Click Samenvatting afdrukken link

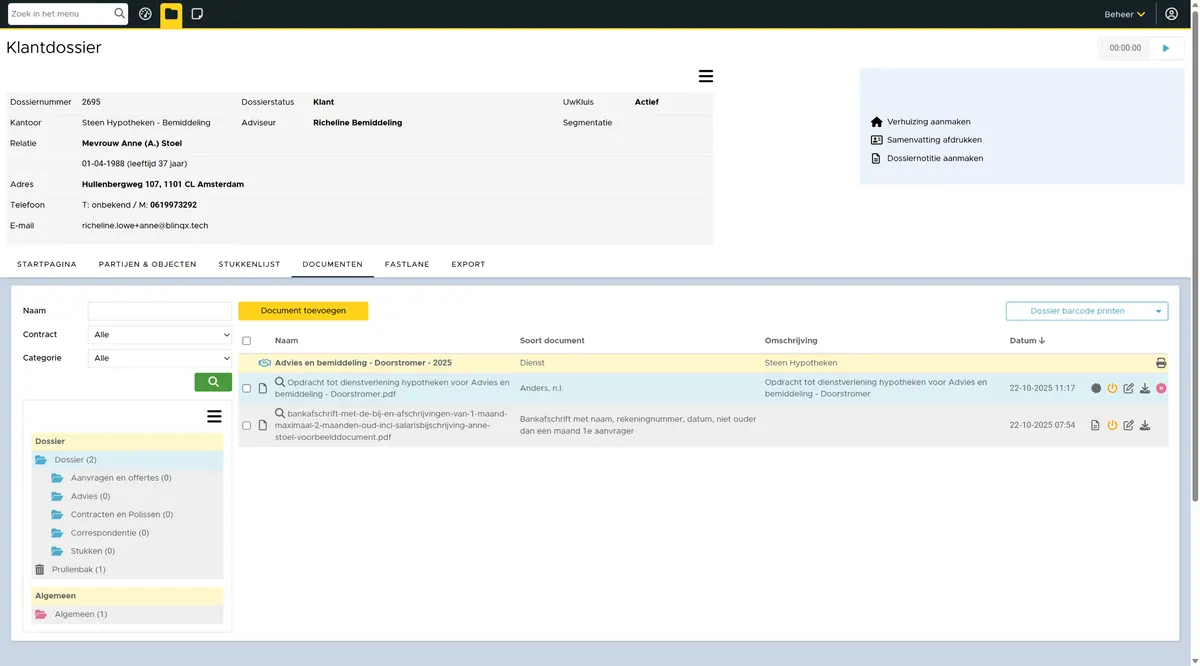[934, 140]
